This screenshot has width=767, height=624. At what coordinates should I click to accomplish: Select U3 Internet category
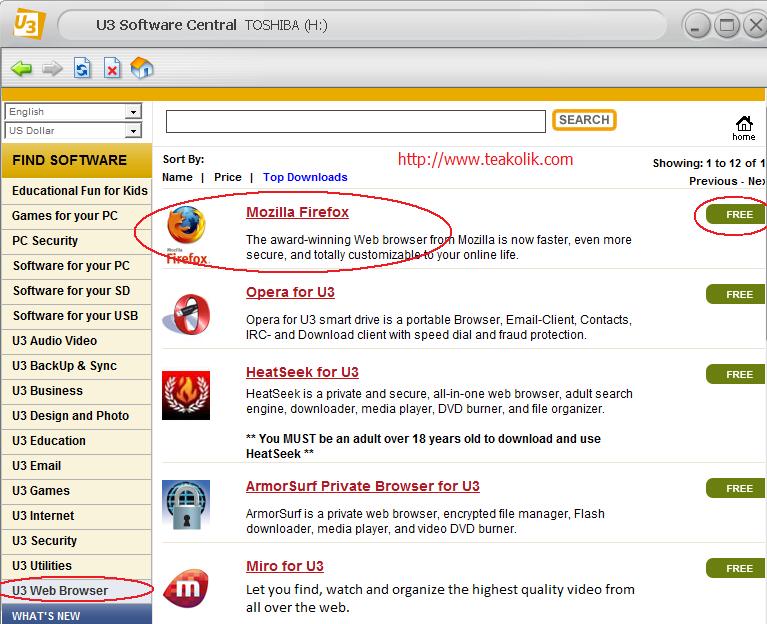point(77,516)
